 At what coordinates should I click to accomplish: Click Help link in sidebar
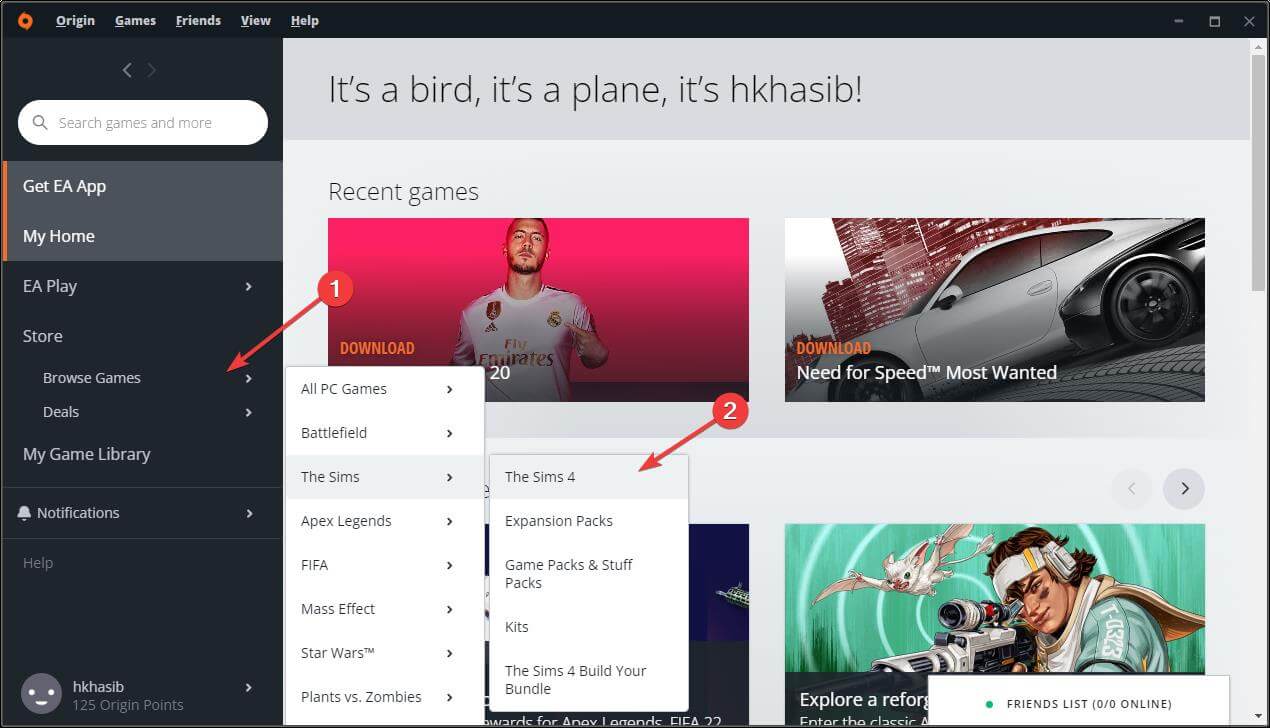(x=38, y=563)
